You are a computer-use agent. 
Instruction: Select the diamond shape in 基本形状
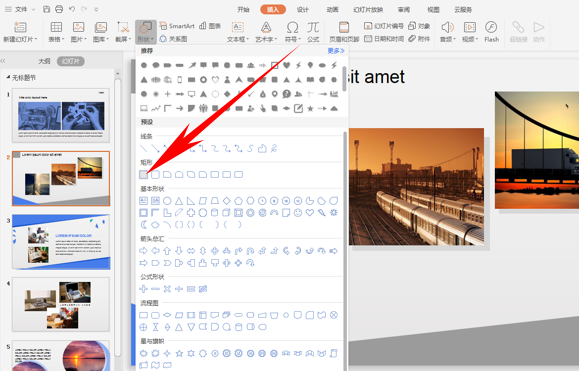(227, 201)
